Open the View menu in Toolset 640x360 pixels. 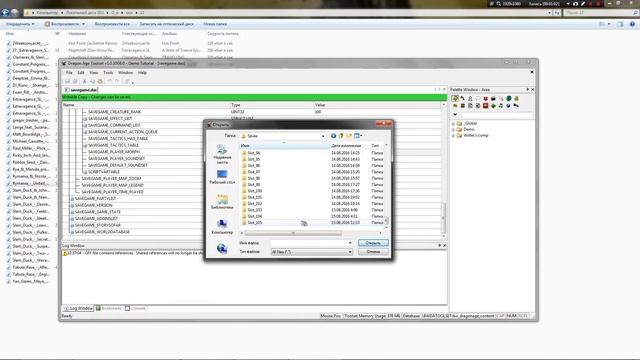(93, 73)
